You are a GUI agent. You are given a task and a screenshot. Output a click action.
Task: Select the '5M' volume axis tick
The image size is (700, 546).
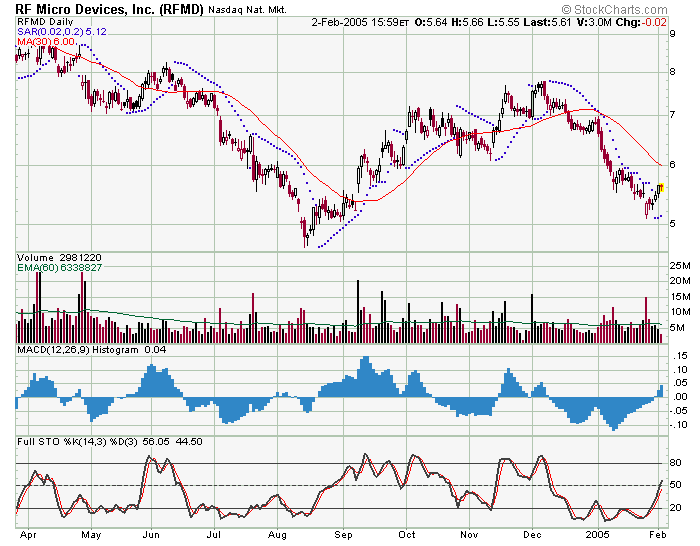tap(677, 328)
